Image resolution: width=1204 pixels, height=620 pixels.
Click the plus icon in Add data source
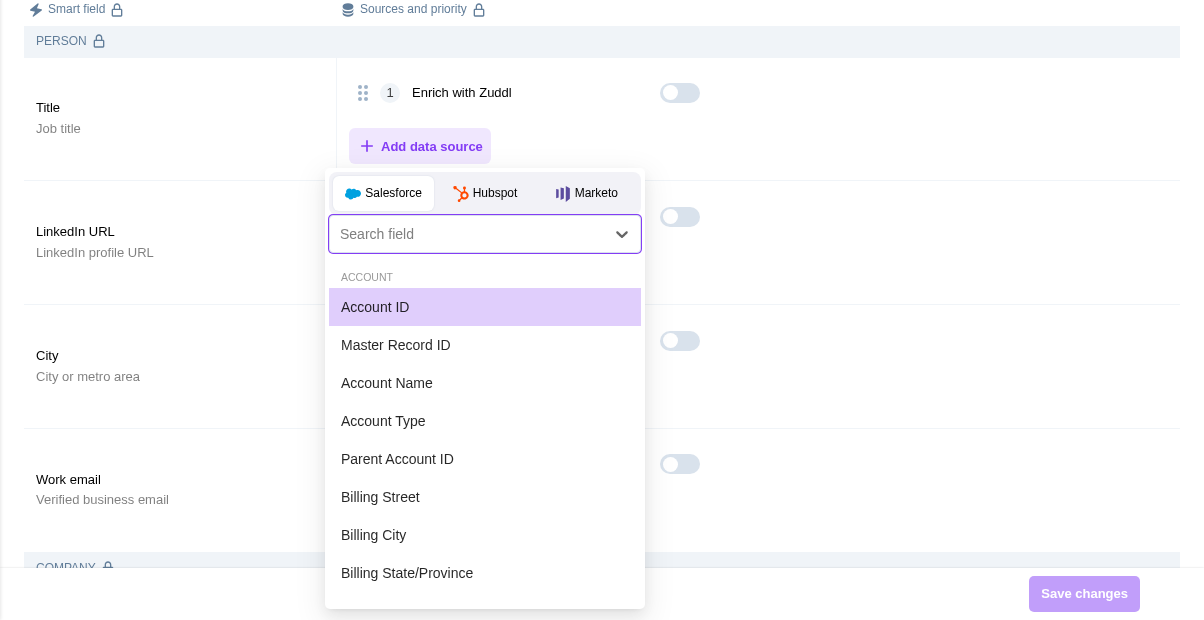point(367,146)
